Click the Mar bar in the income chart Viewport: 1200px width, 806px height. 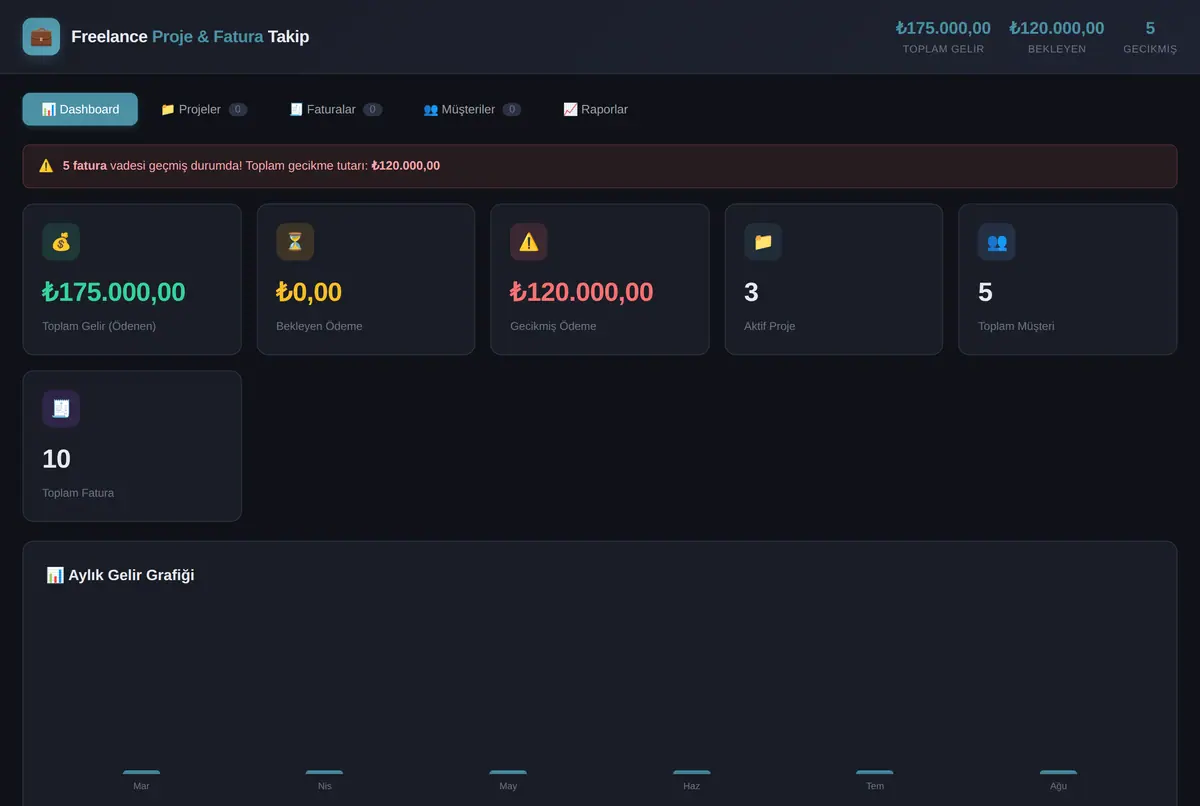141,772
